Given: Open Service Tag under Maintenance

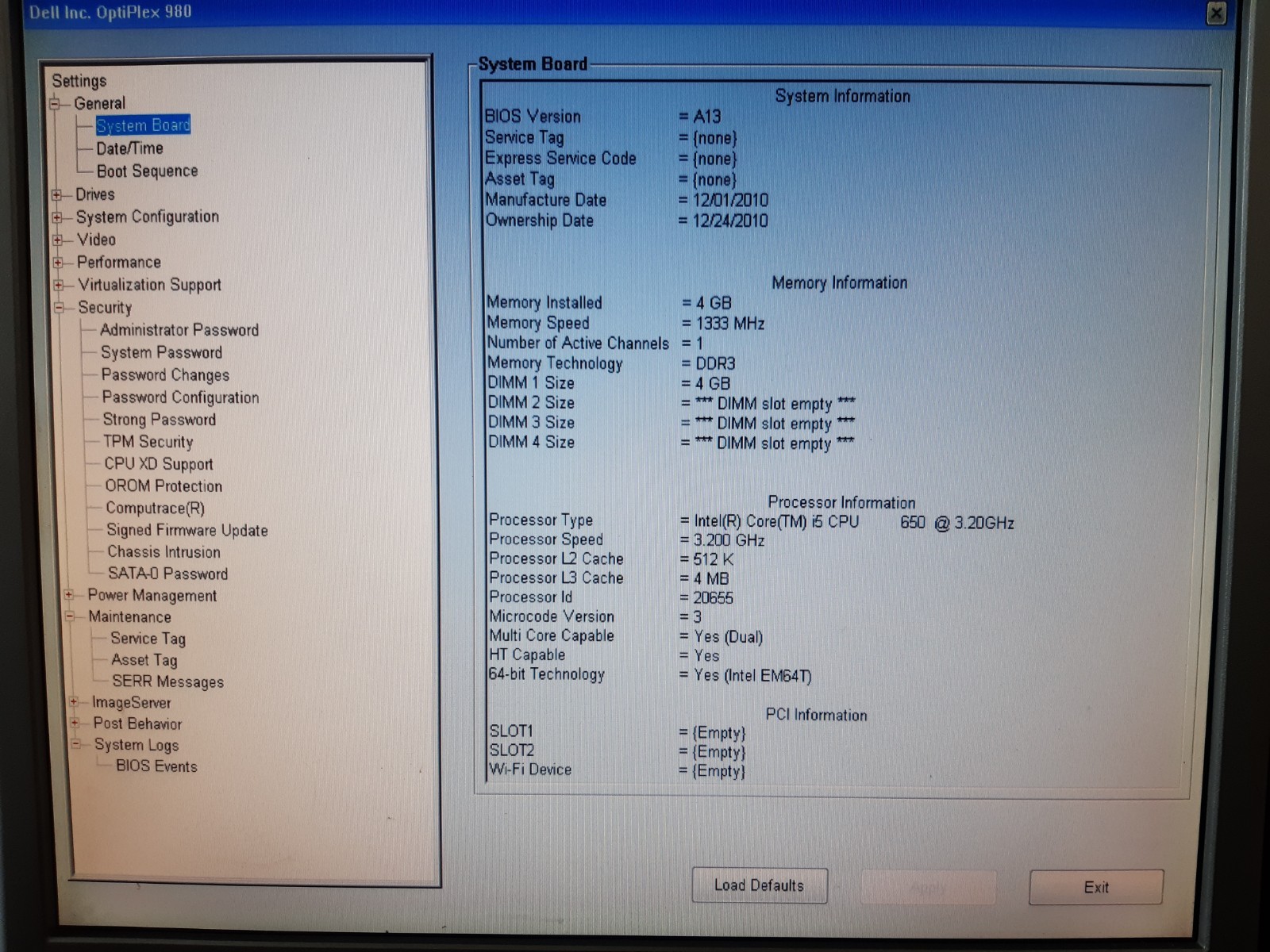Looking at the screenshot, I should [x=148, y=639].
